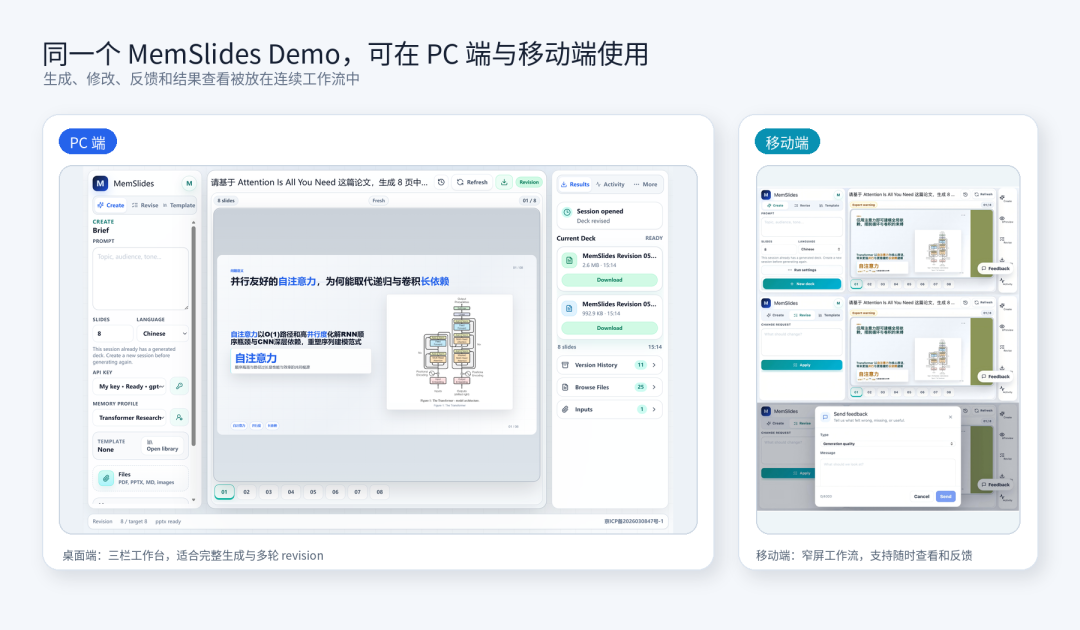
Task: Click the "01 / 8" page counter on PC
Action: (529, 200)
